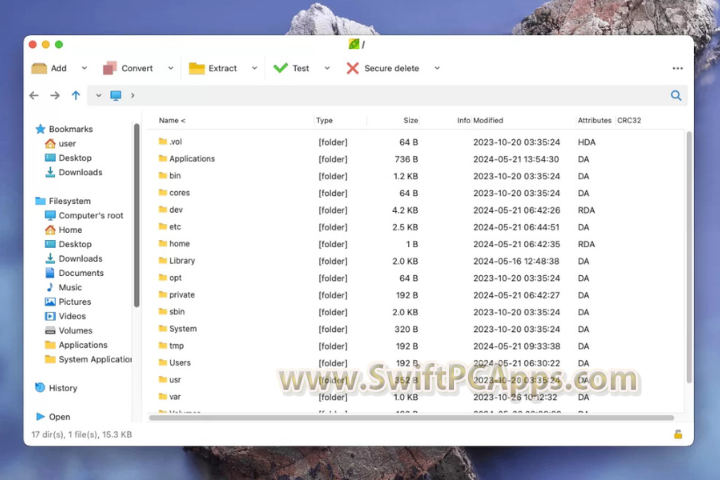The height and width of the screenshot is (480, 720).
Task: Click the green Test checkmark icon
Action: (281, 68)
